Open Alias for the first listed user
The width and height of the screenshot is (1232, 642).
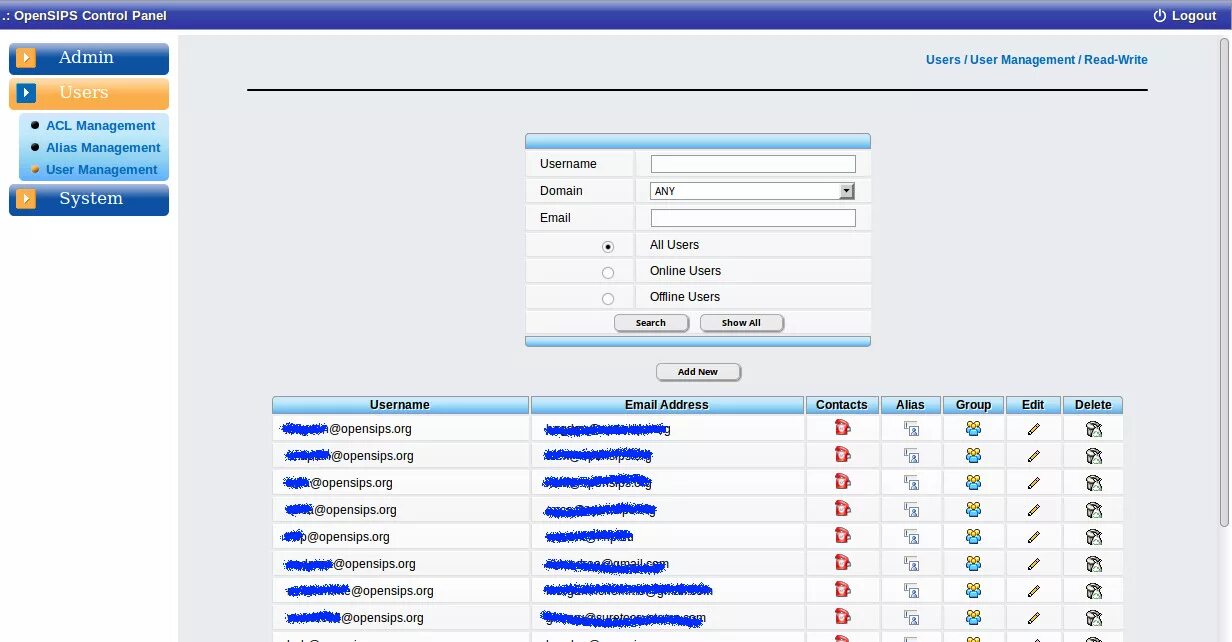[911, 429]
